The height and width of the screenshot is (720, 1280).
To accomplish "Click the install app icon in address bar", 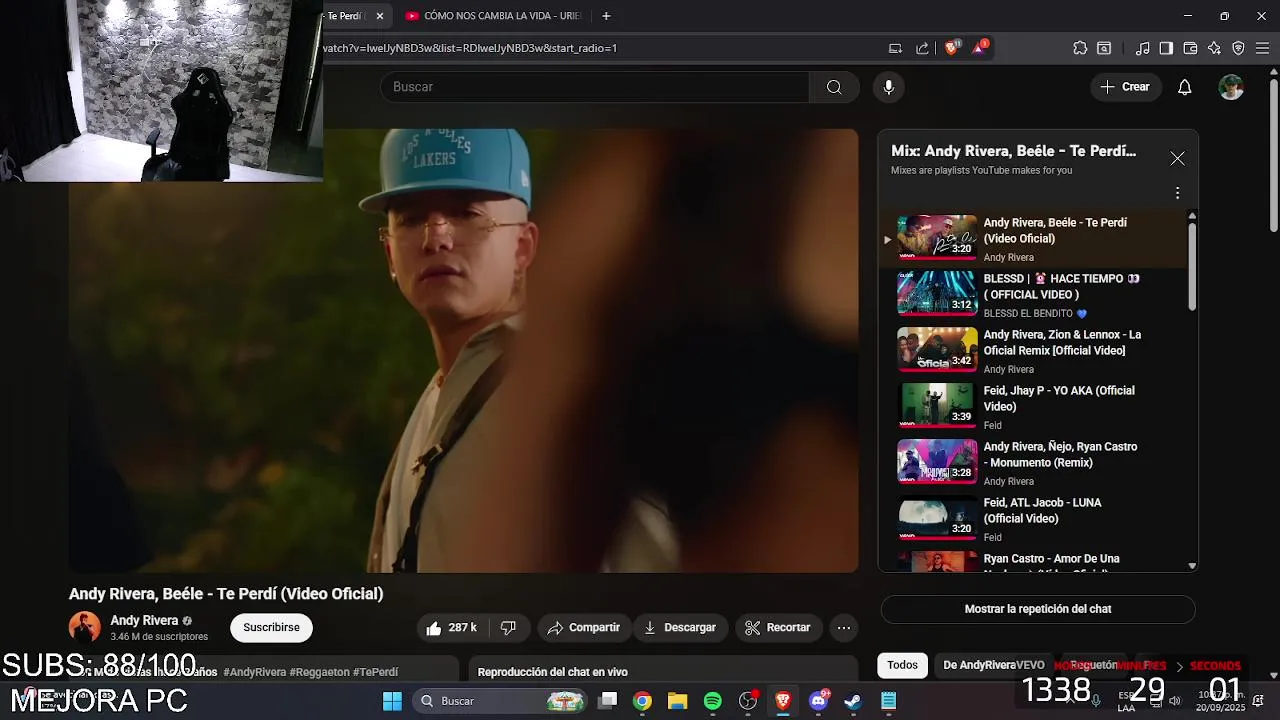I will click(x=896, y=48).
